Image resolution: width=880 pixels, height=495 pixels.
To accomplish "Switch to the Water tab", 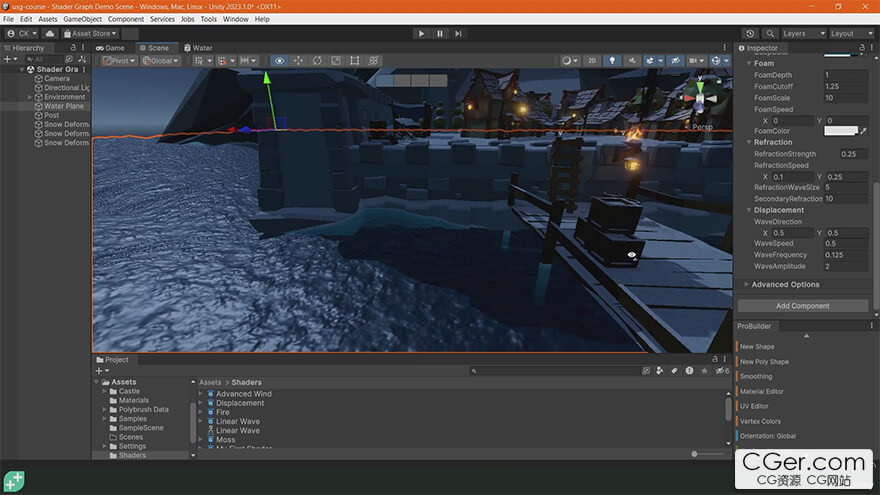I will (x=198, y=48).
